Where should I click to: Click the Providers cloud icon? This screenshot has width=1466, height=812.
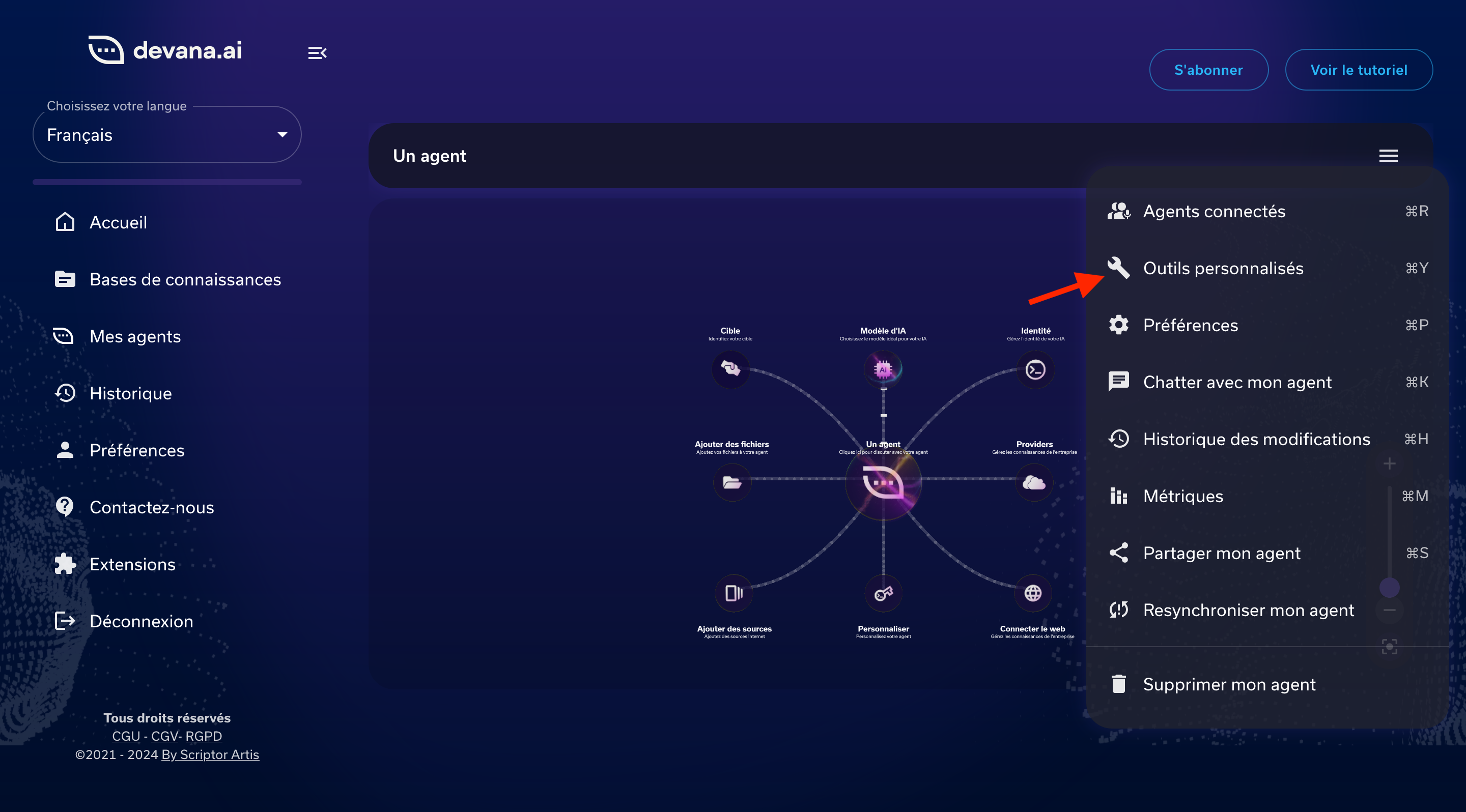pos(1035,482)
